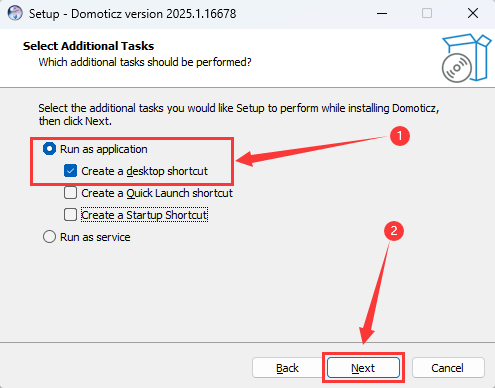Image resolution: width=495 pixels, height=388 pixels.
Task: Click the "Select Additional Tasks" heading
Action: 88,46
